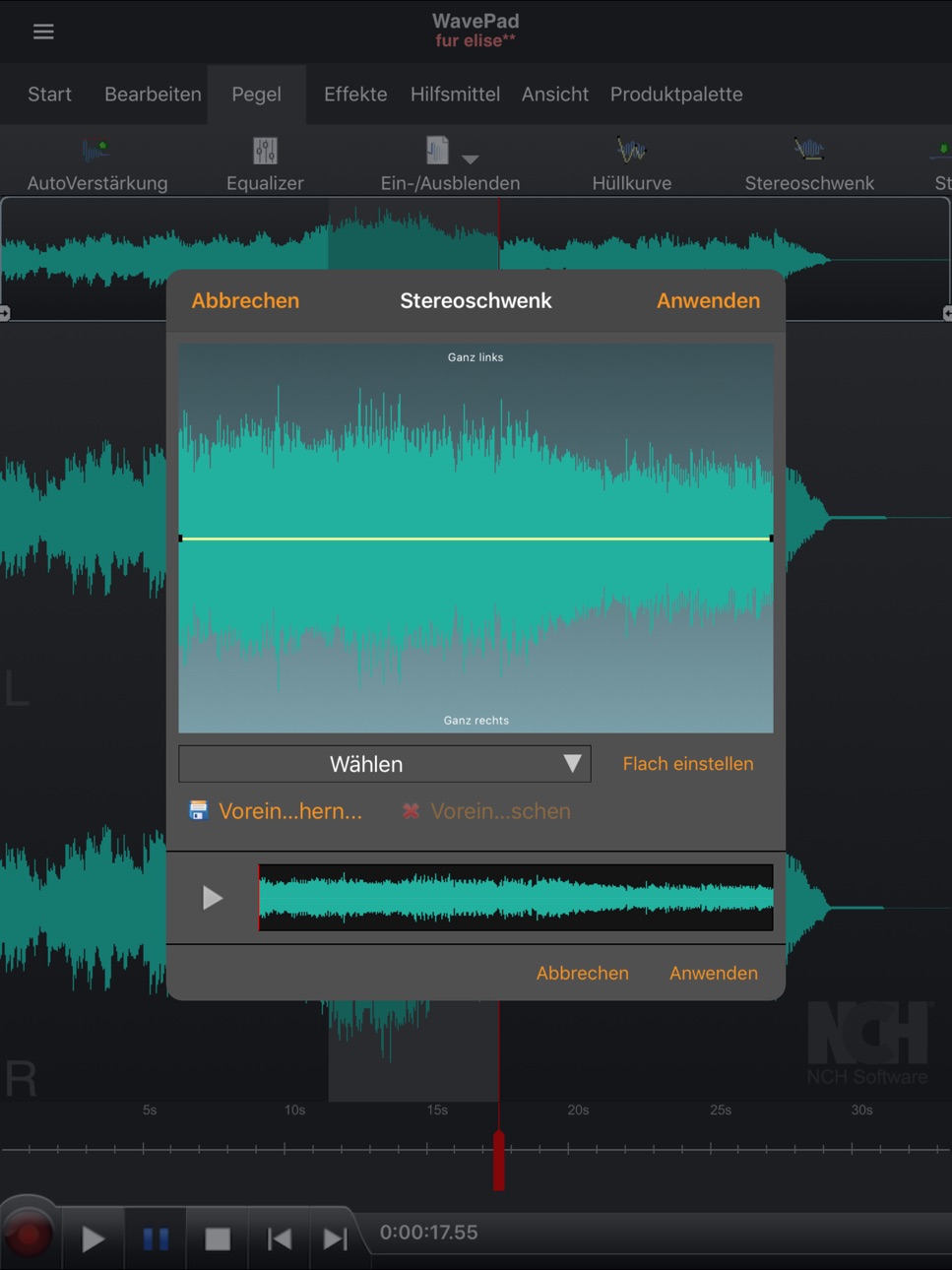Click the yellow pan line in the editor

pos(476,539)
